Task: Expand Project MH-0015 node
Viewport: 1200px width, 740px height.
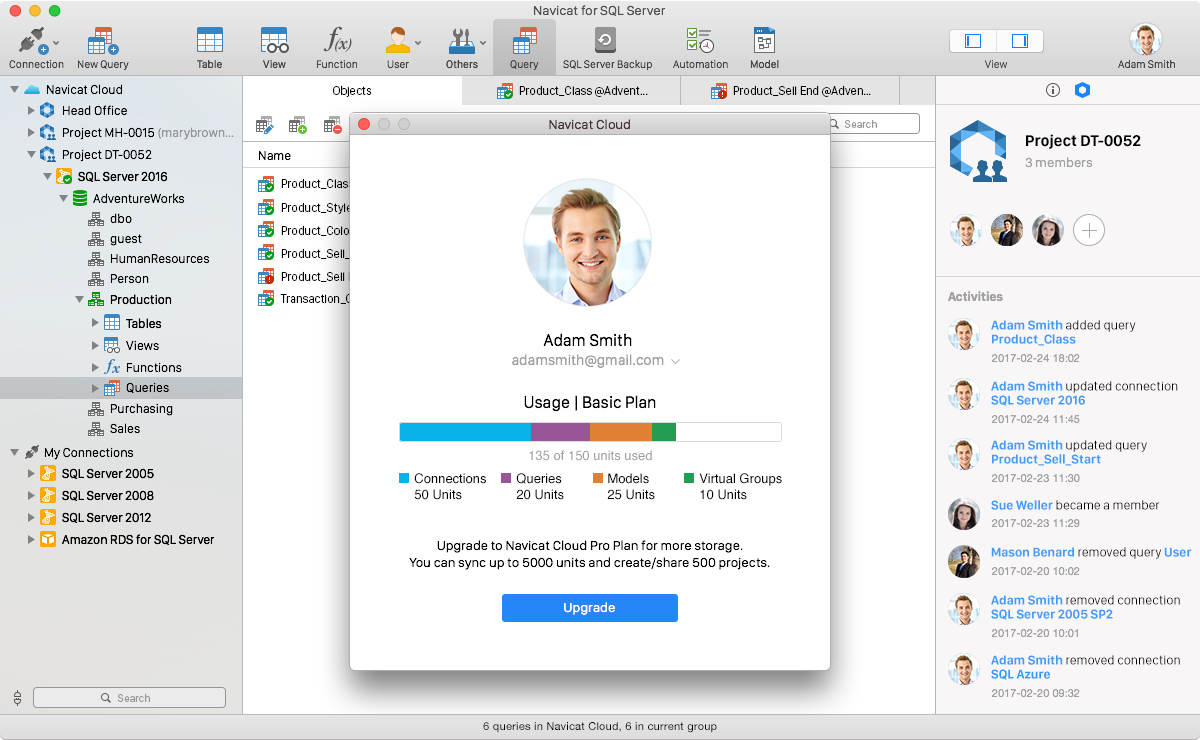Action: click(31, 132)
